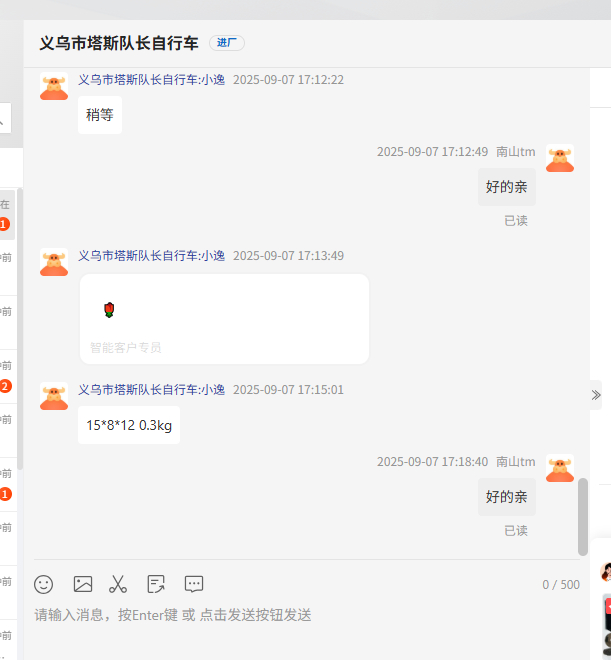The height and width of the screenshot is (660, 611).
Task: Start a screenshot with the scissors icon
Action: point(118,584)
